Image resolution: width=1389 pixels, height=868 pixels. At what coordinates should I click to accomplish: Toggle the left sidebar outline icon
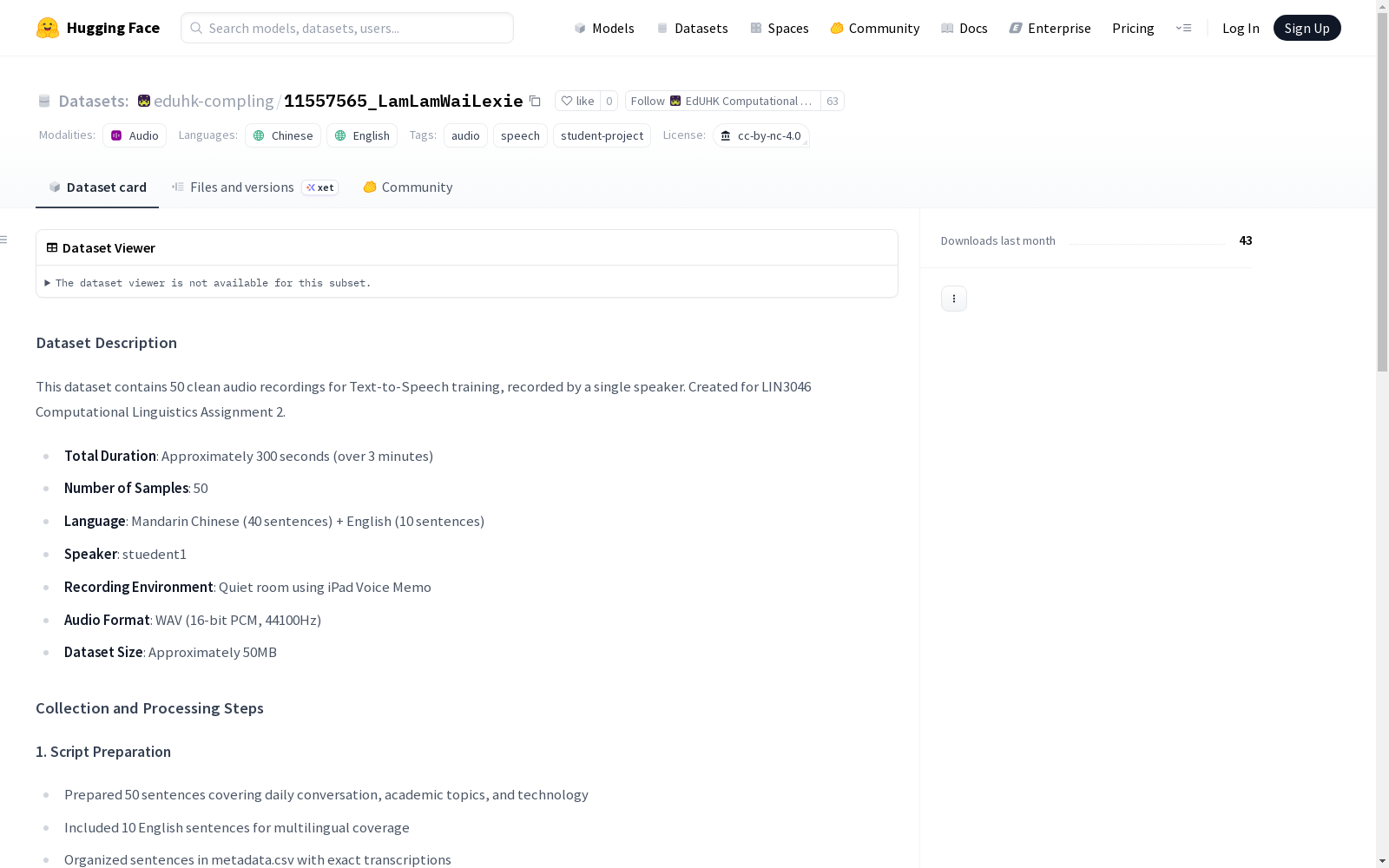click(4, 240)
